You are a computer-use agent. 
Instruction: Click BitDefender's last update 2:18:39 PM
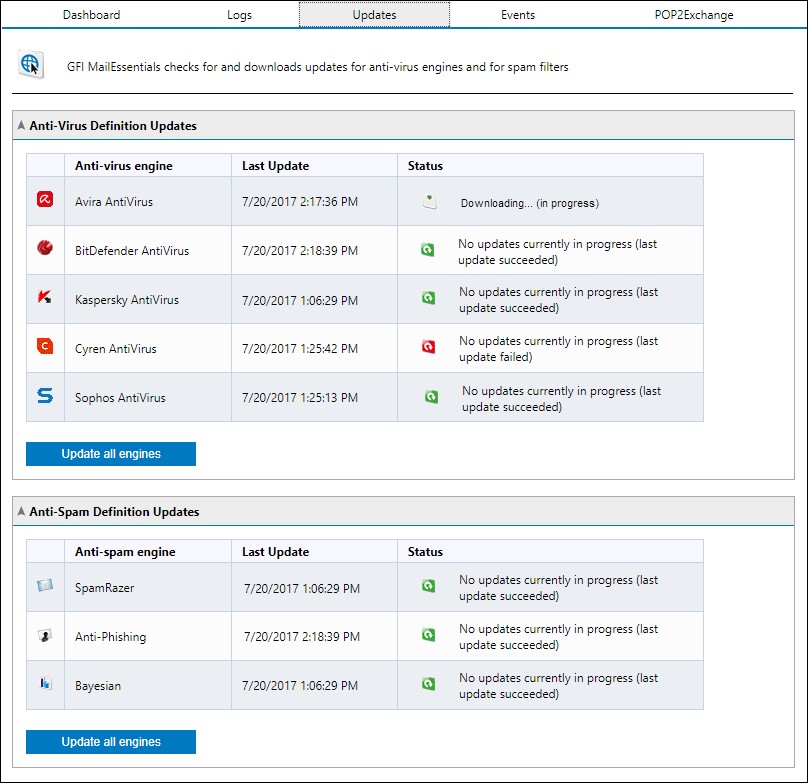(300, 251)
